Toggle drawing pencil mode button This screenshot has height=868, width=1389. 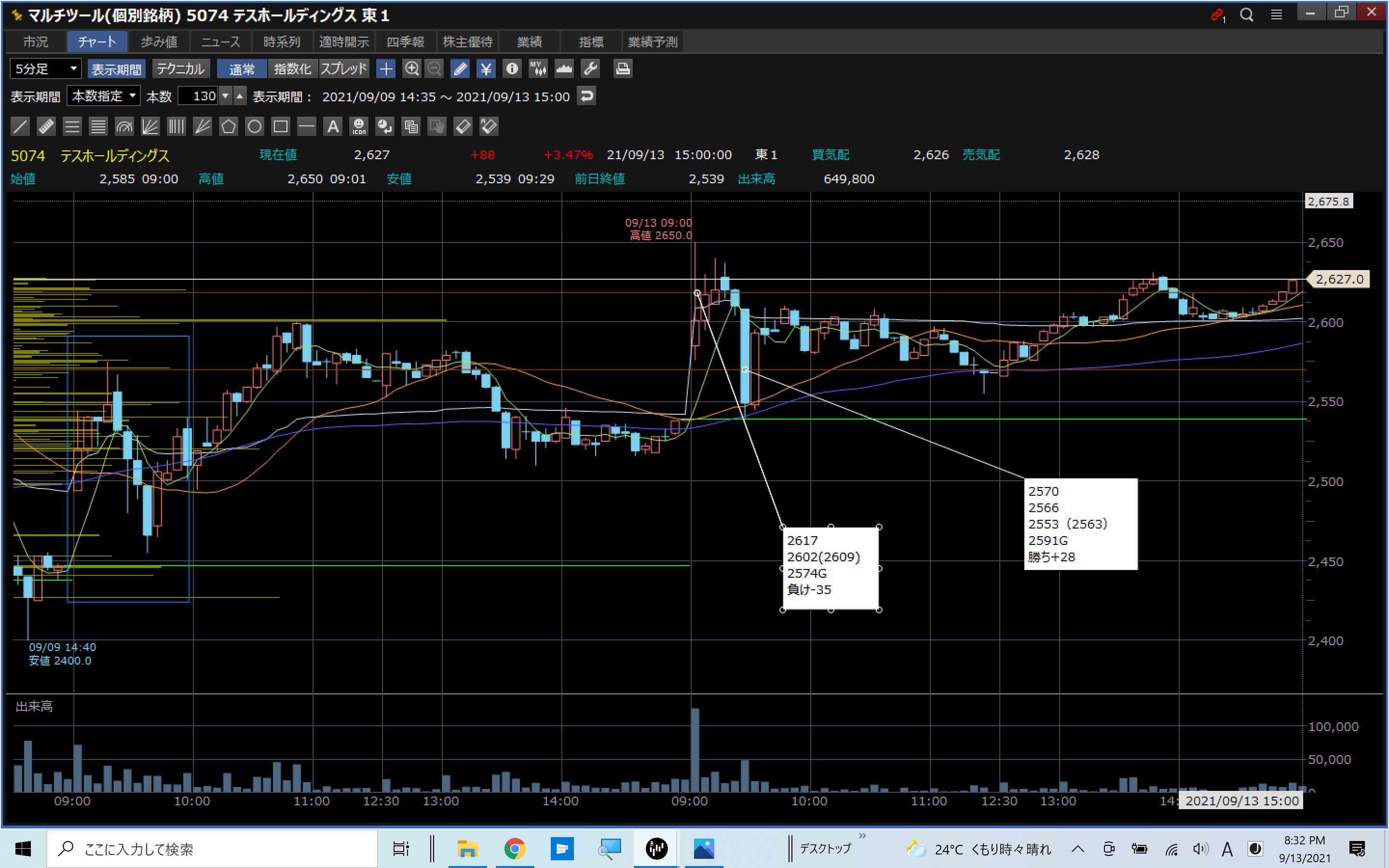(460, 69)
